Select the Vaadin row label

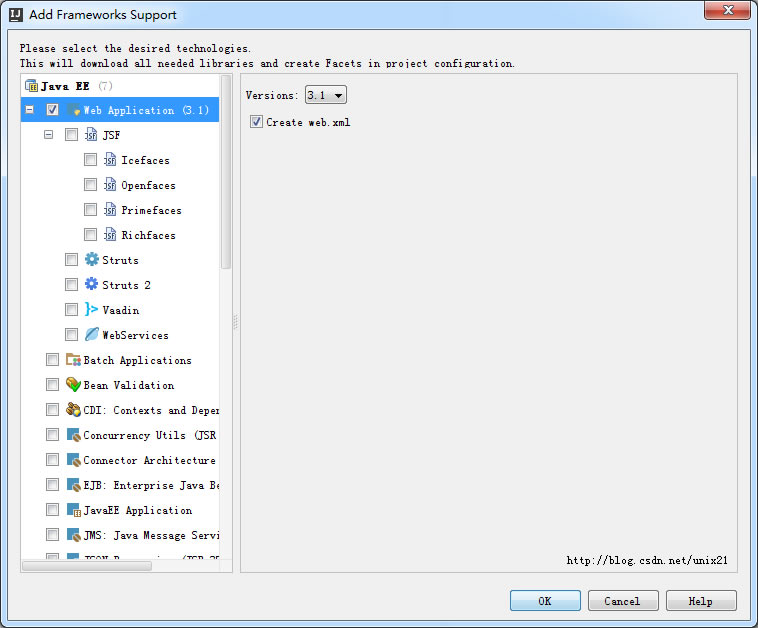[x=120, y=310]
